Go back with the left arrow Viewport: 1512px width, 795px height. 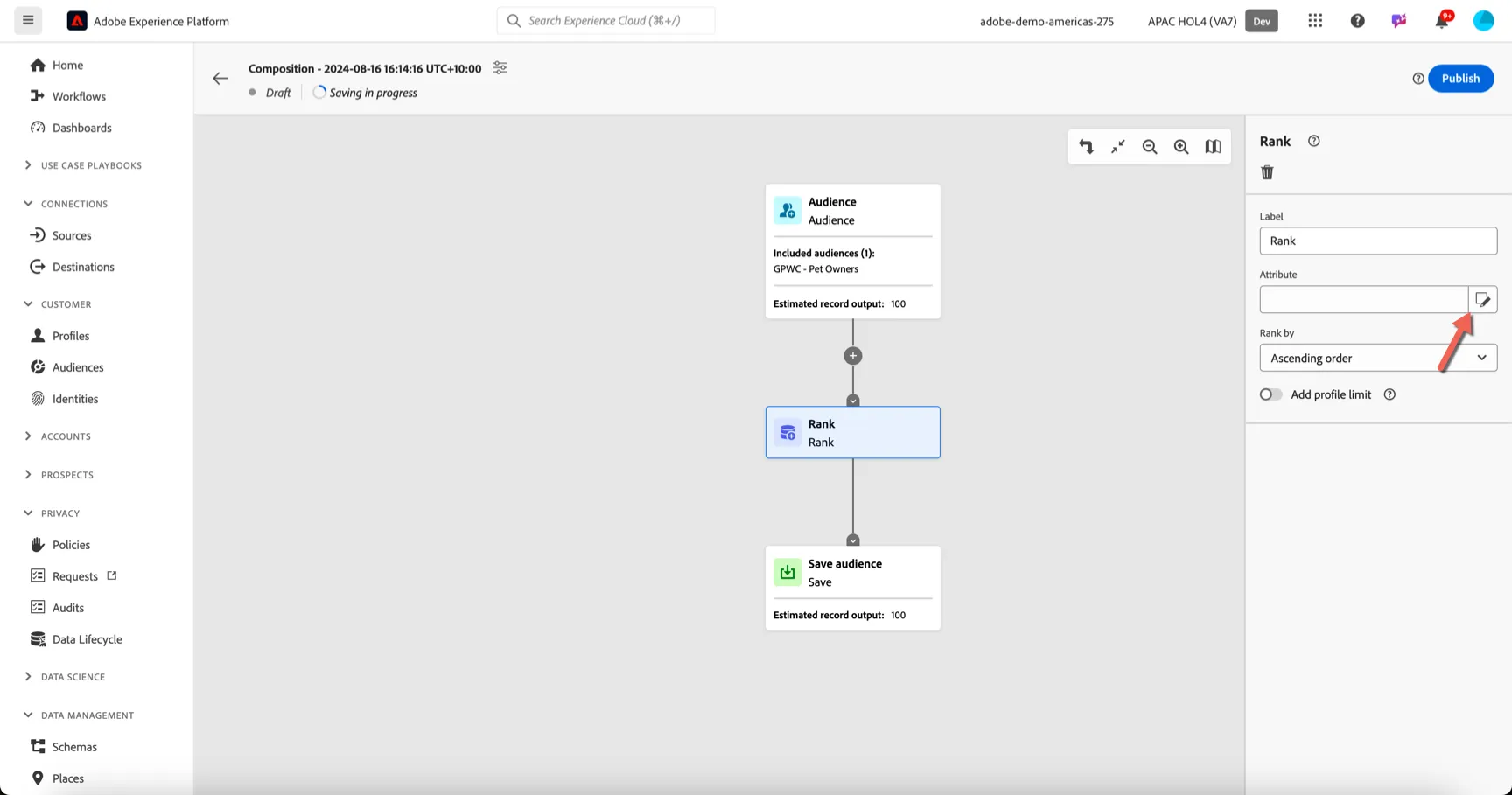tap(220, 79)
